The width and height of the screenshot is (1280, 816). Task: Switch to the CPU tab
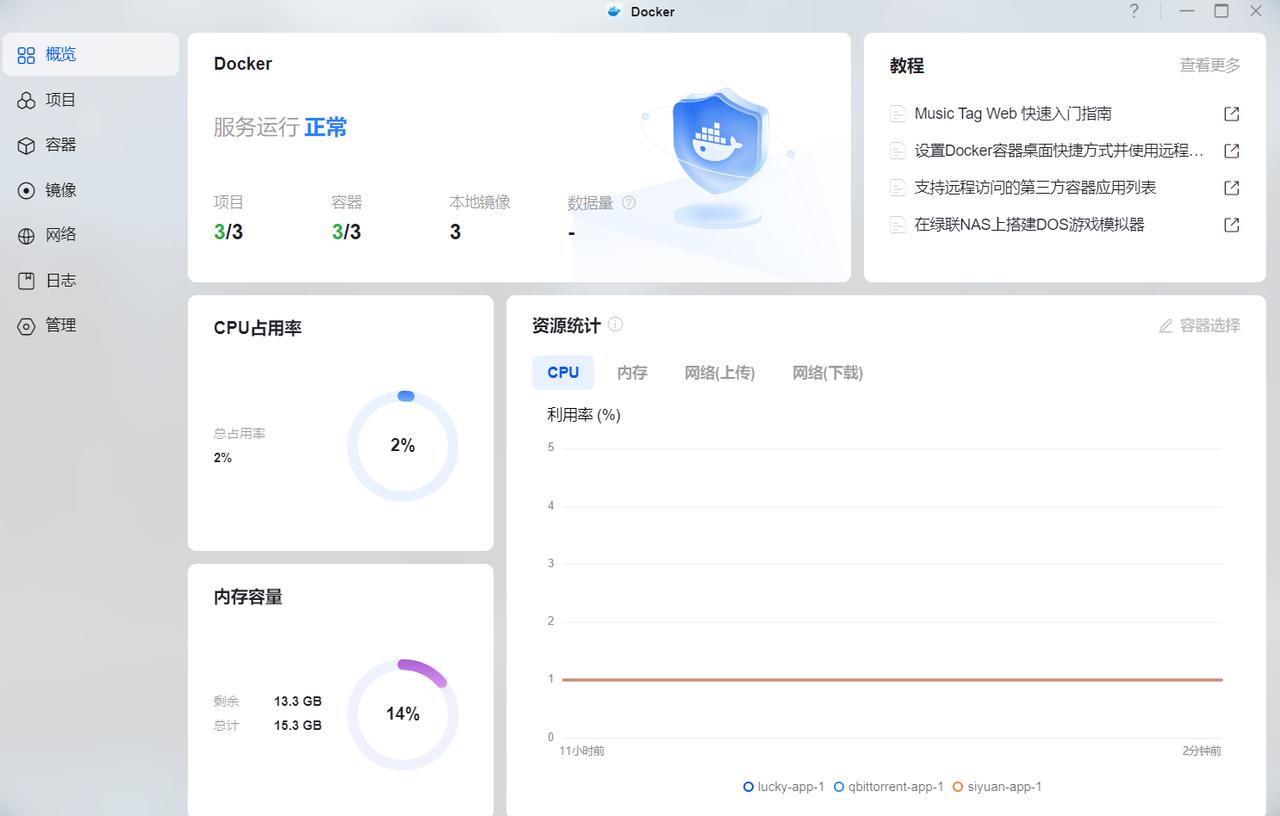tap(563, 372)
